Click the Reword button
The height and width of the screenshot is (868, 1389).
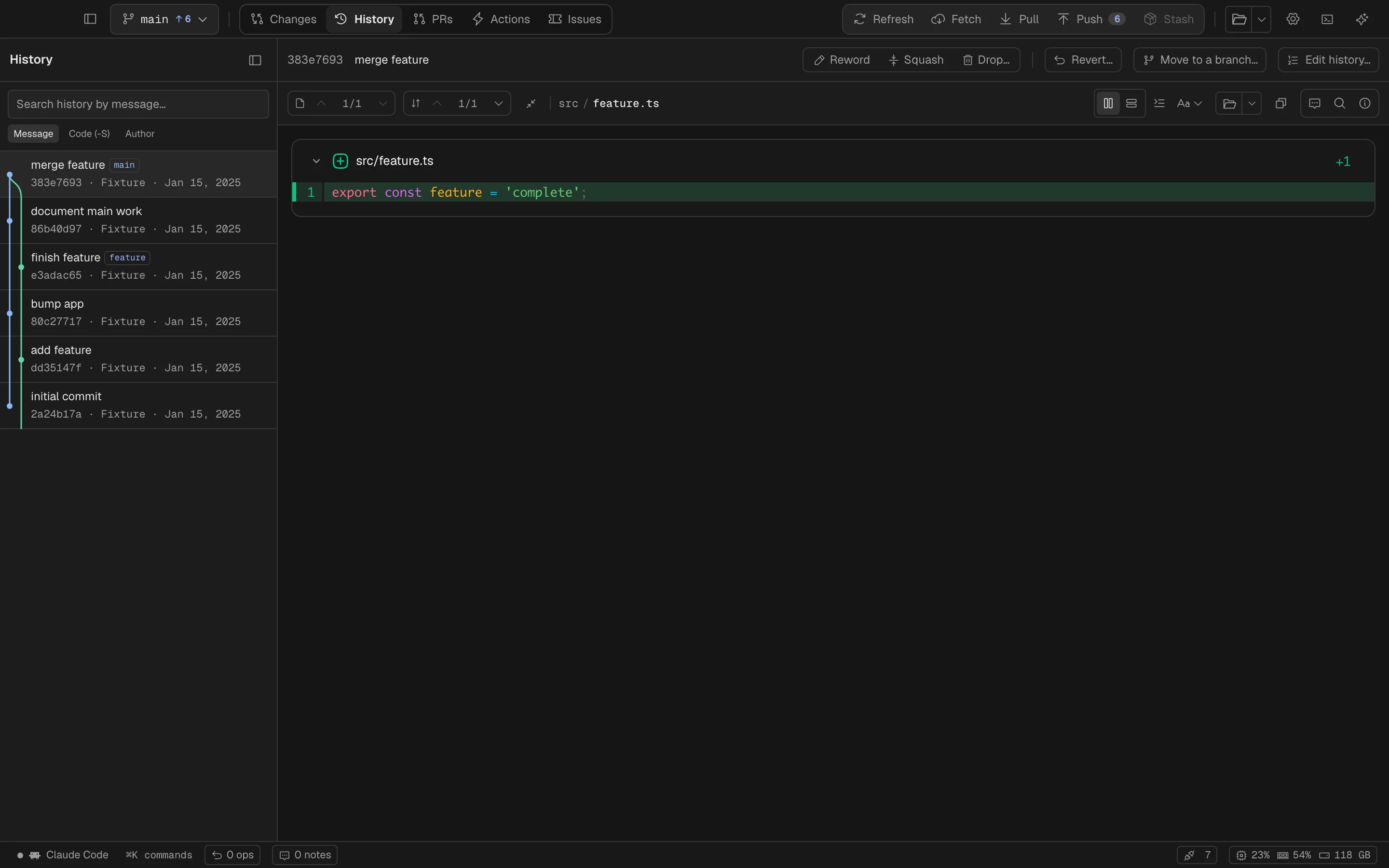click(x=842, y=60)
